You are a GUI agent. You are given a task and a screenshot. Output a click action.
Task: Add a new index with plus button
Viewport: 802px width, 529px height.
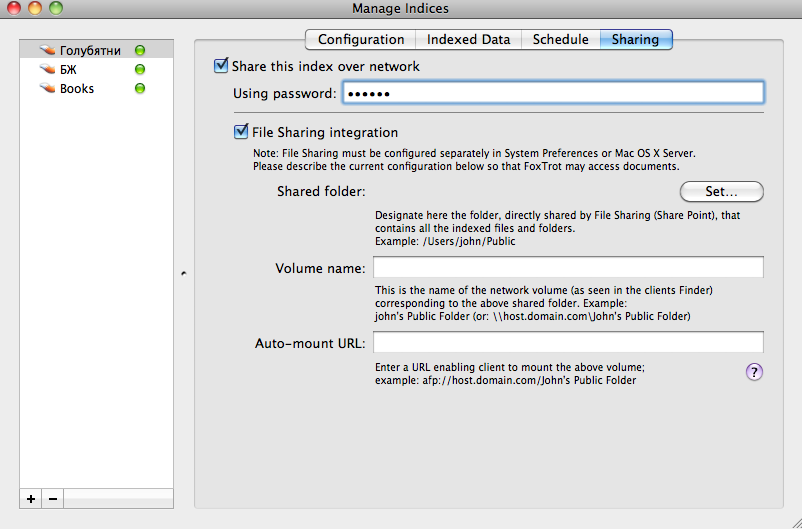31,497
